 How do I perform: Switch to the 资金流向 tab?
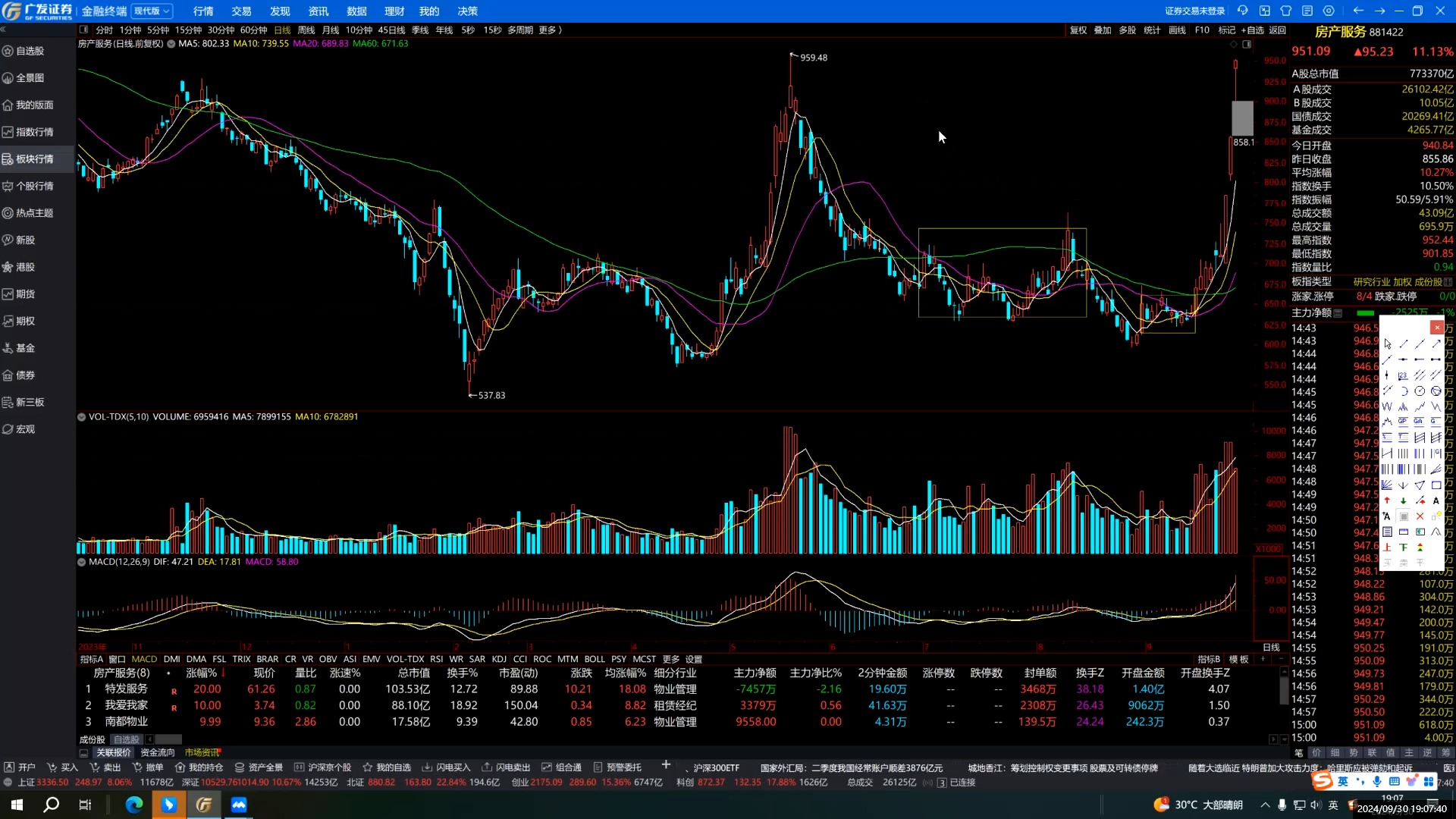tap(157, 752)
